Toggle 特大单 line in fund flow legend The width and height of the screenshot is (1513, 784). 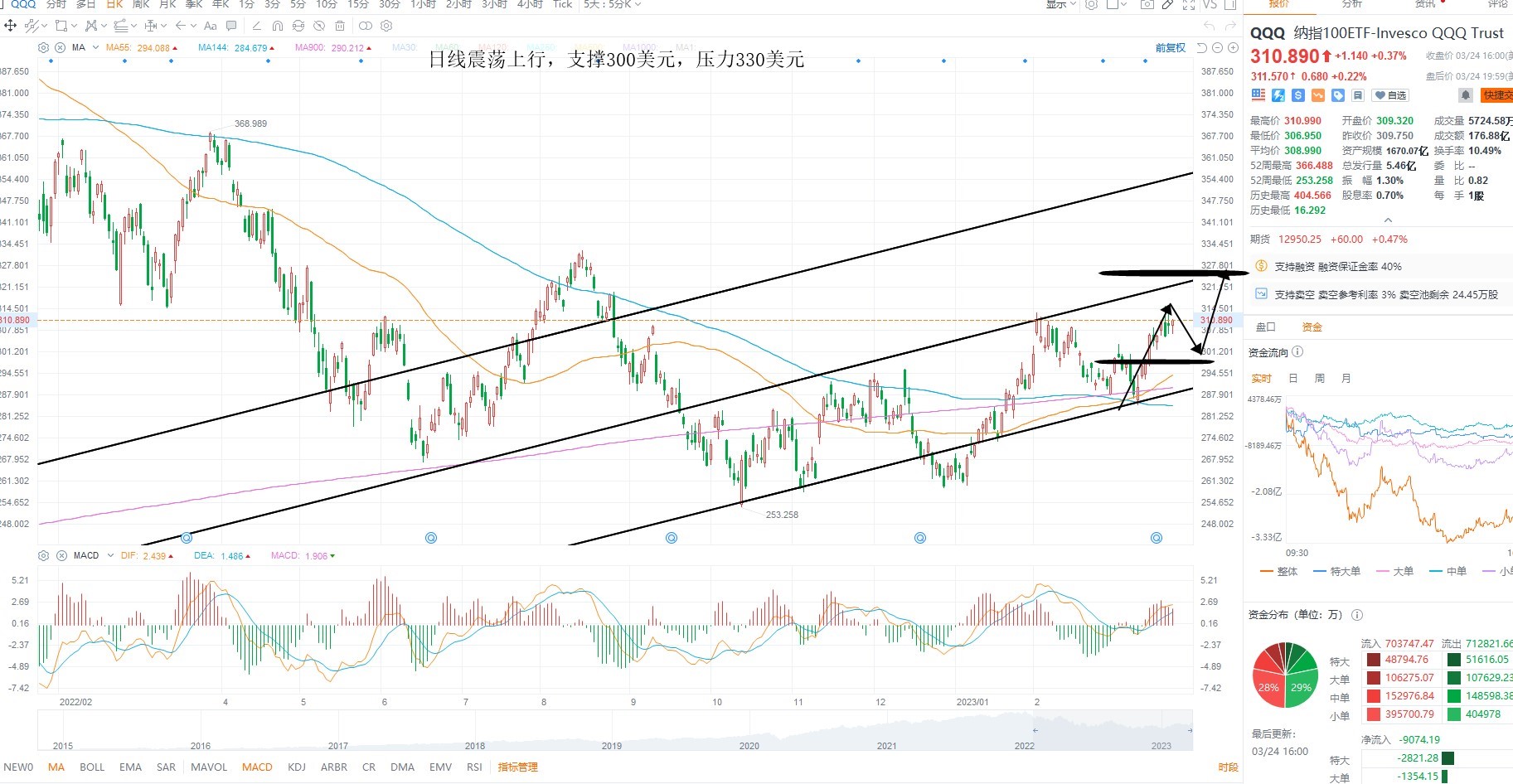(1336, 571)
